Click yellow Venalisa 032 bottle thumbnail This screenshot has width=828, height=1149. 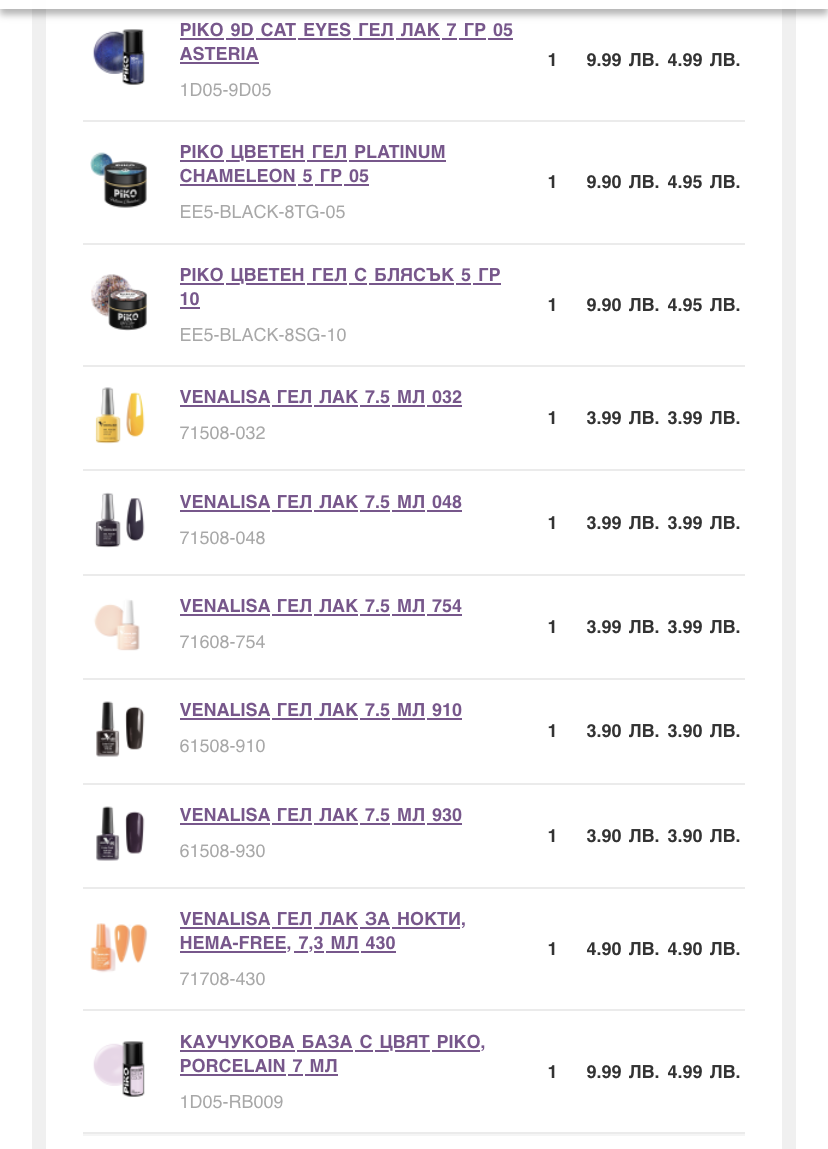tap(119, 415)
